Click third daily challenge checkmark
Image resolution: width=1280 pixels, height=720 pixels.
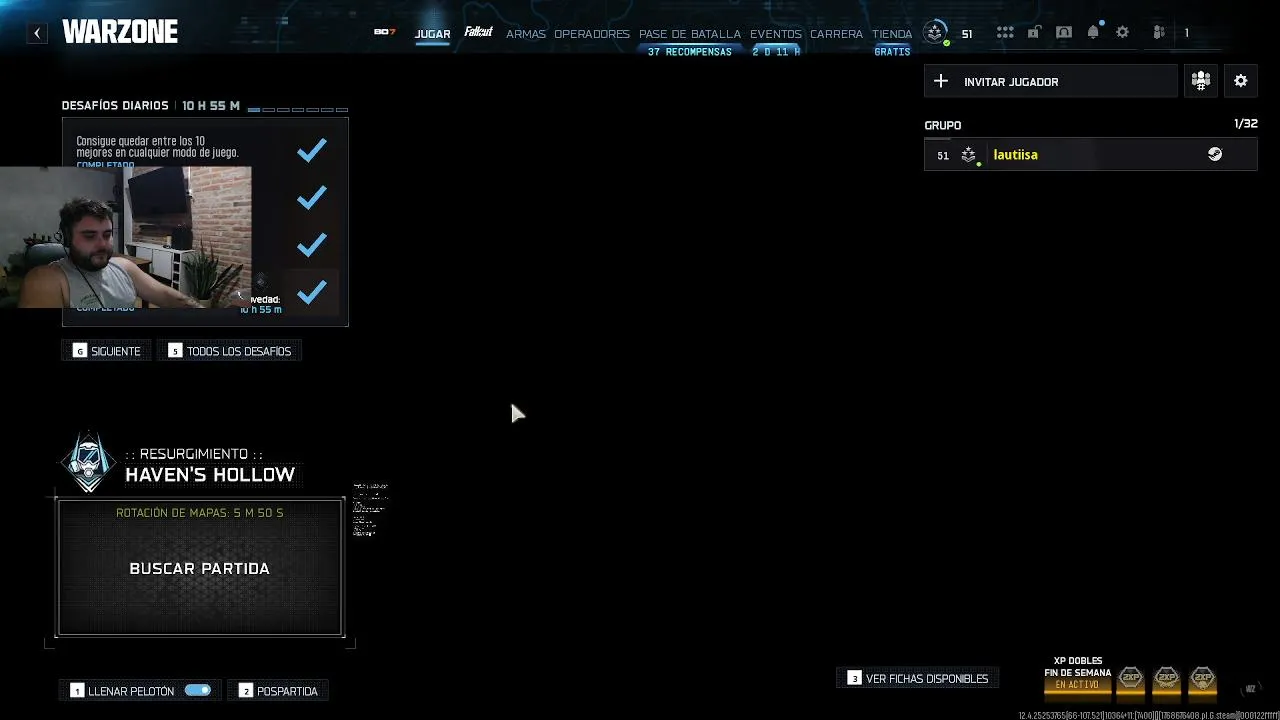pyautogui.click(x=312, y=244)
